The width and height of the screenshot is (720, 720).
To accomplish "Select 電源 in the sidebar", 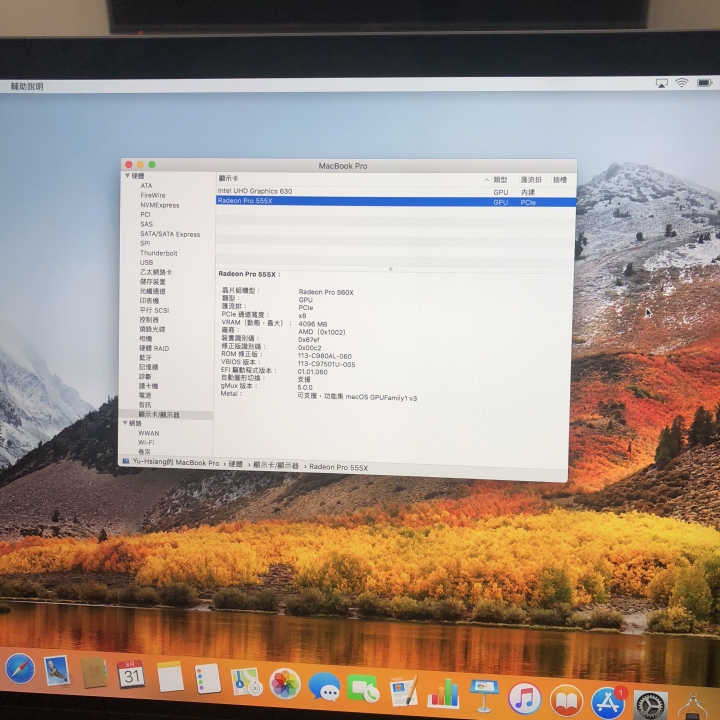I will click(x=145, y=395).
